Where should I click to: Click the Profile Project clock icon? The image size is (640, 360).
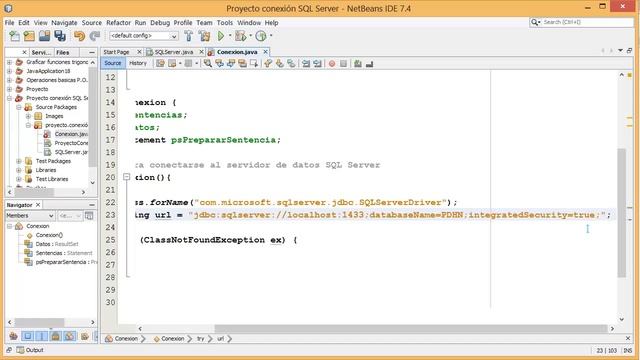261,36
